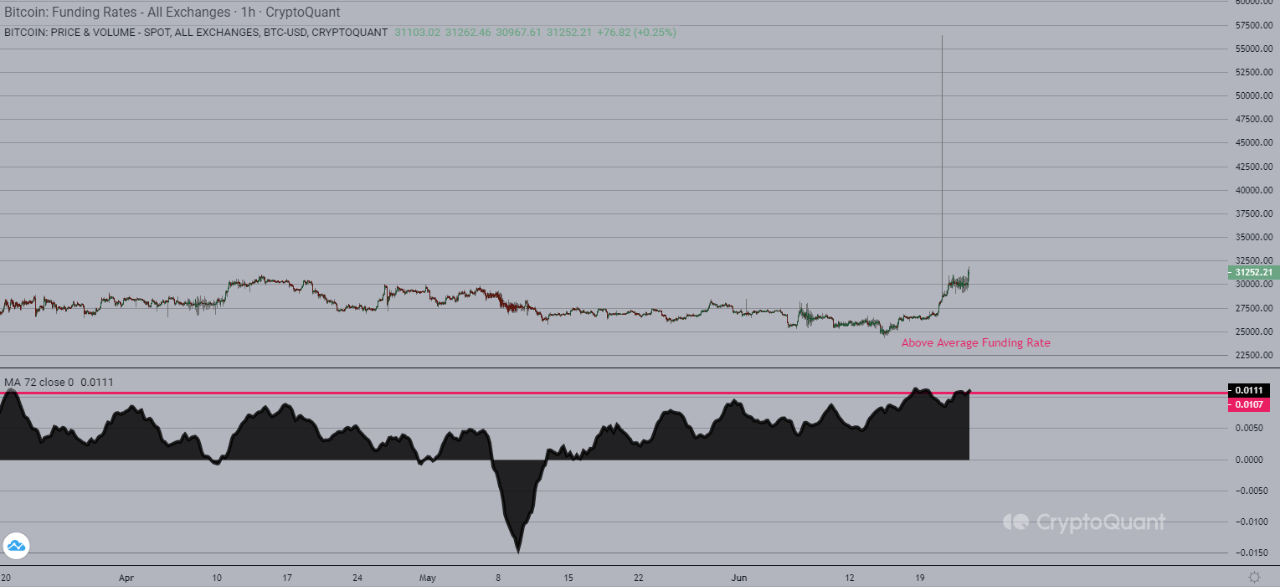Click the 25000.00 price axis label
This screenshot has height=587, width=1280.
1254,332
